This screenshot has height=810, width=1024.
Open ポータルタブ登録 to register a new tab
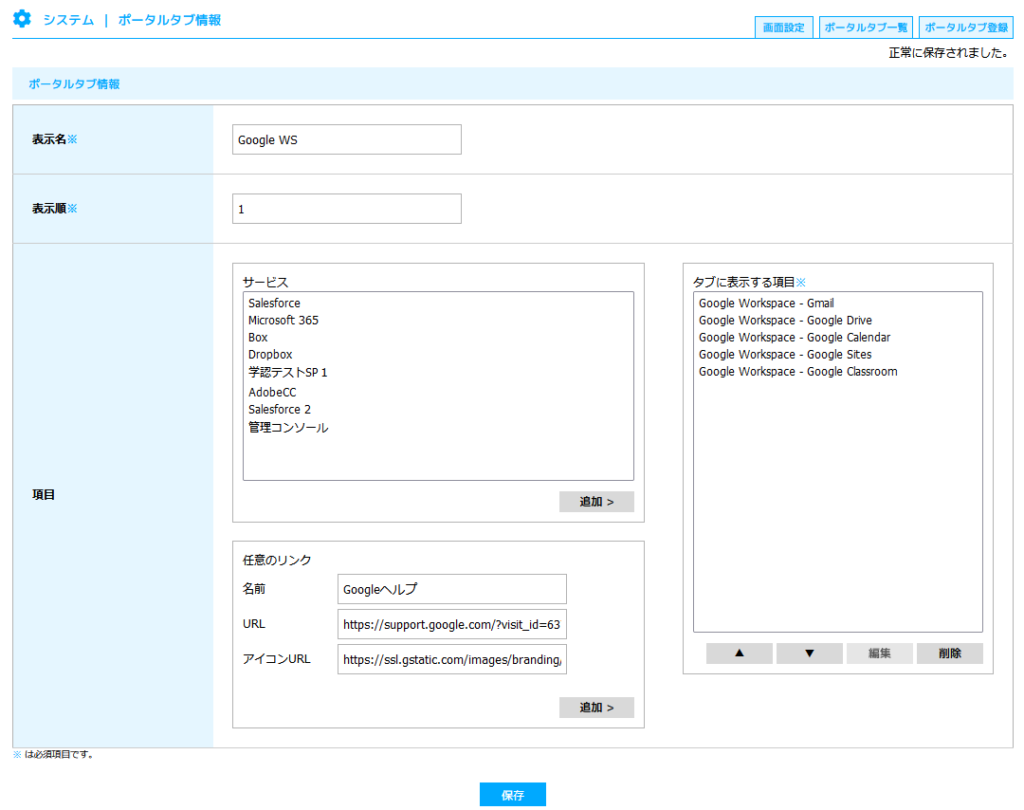[965, 27]
